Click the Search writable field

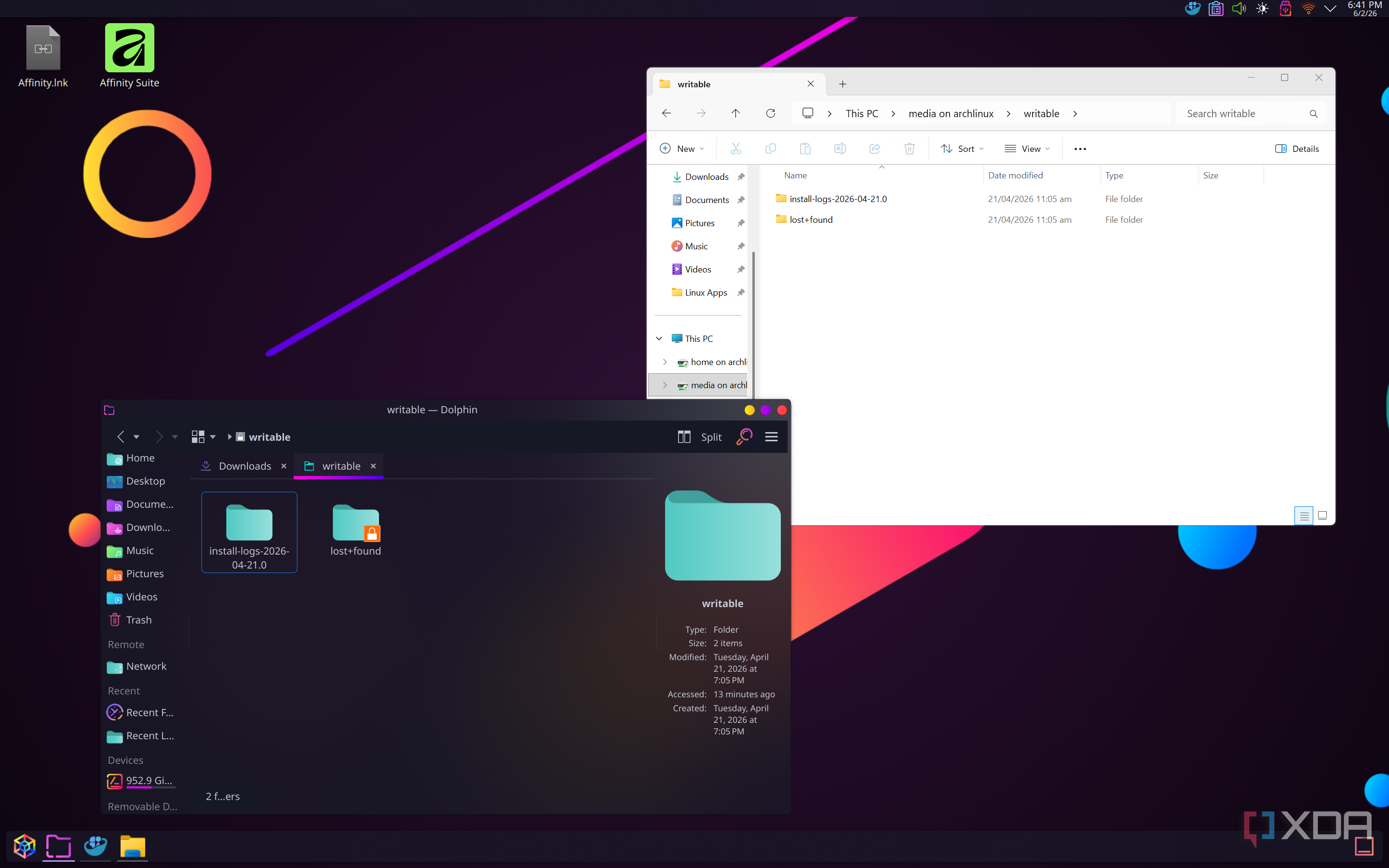pos(1251,114)
